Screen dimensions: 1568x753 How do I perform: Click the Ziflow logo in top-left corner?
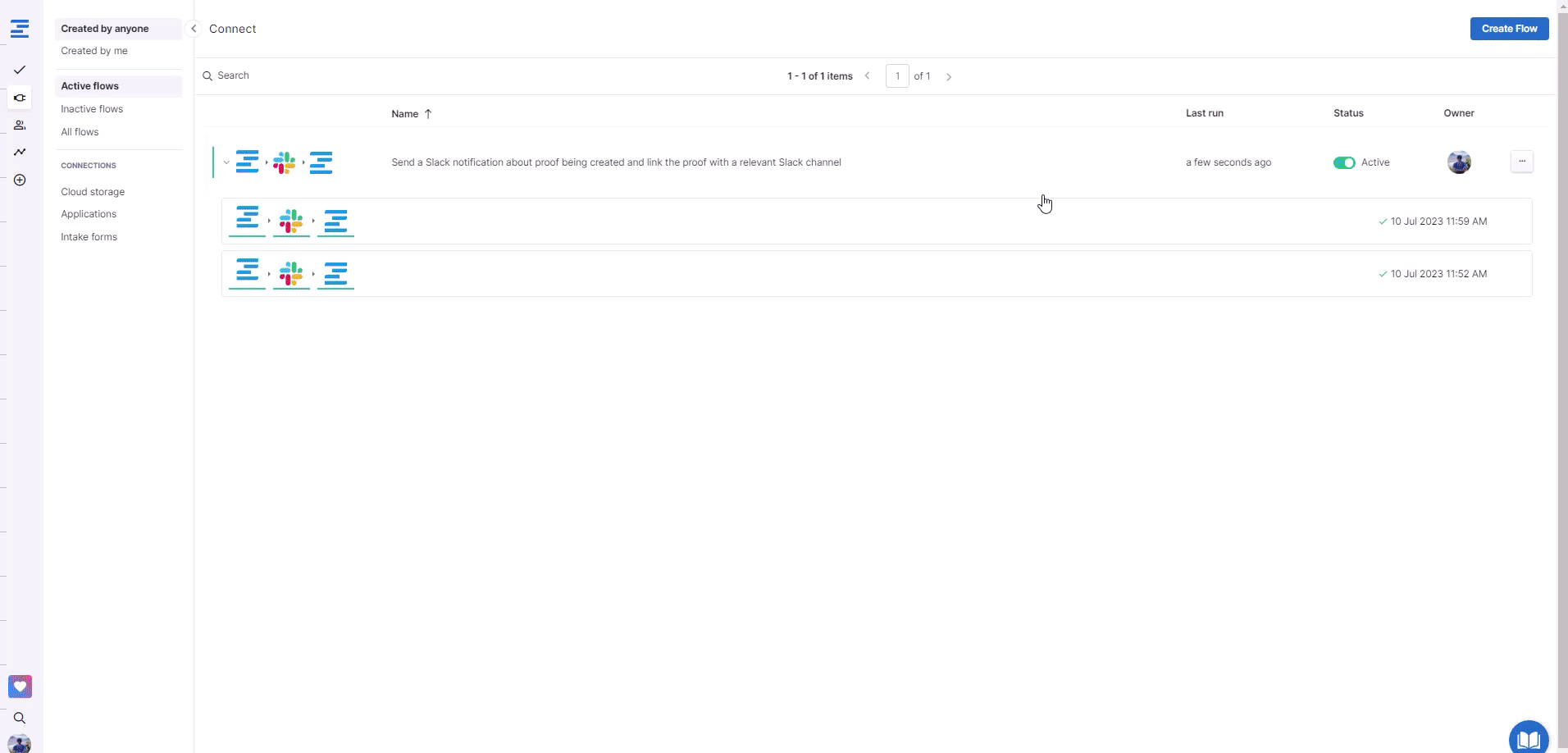tap(20, 29)
